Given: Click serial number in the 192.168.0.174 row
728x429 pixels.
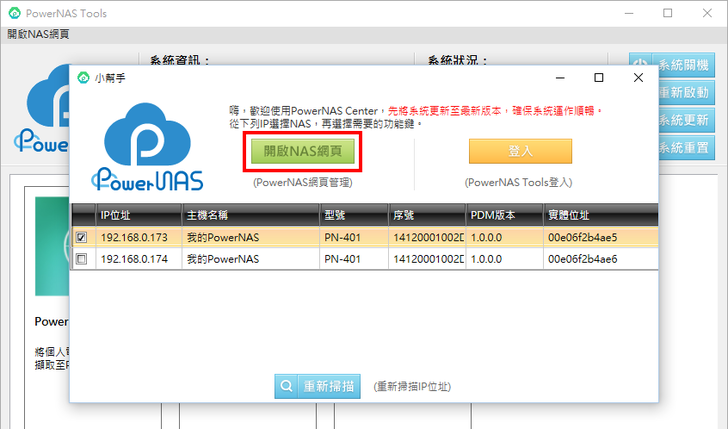Looking at the screenshot, I should click(x=428, y=259).
